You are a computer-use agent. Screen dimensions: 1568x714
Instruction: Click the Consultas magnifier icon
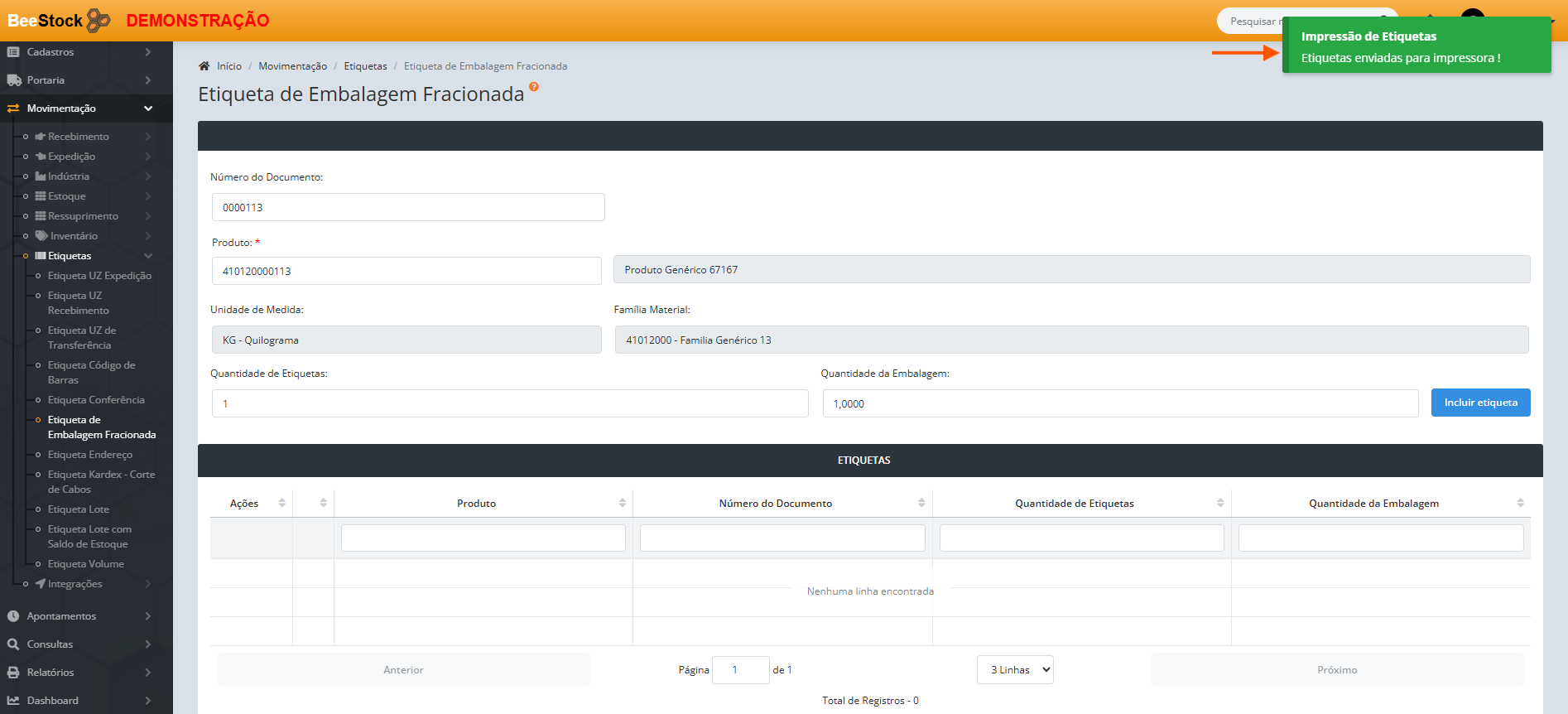13,644
